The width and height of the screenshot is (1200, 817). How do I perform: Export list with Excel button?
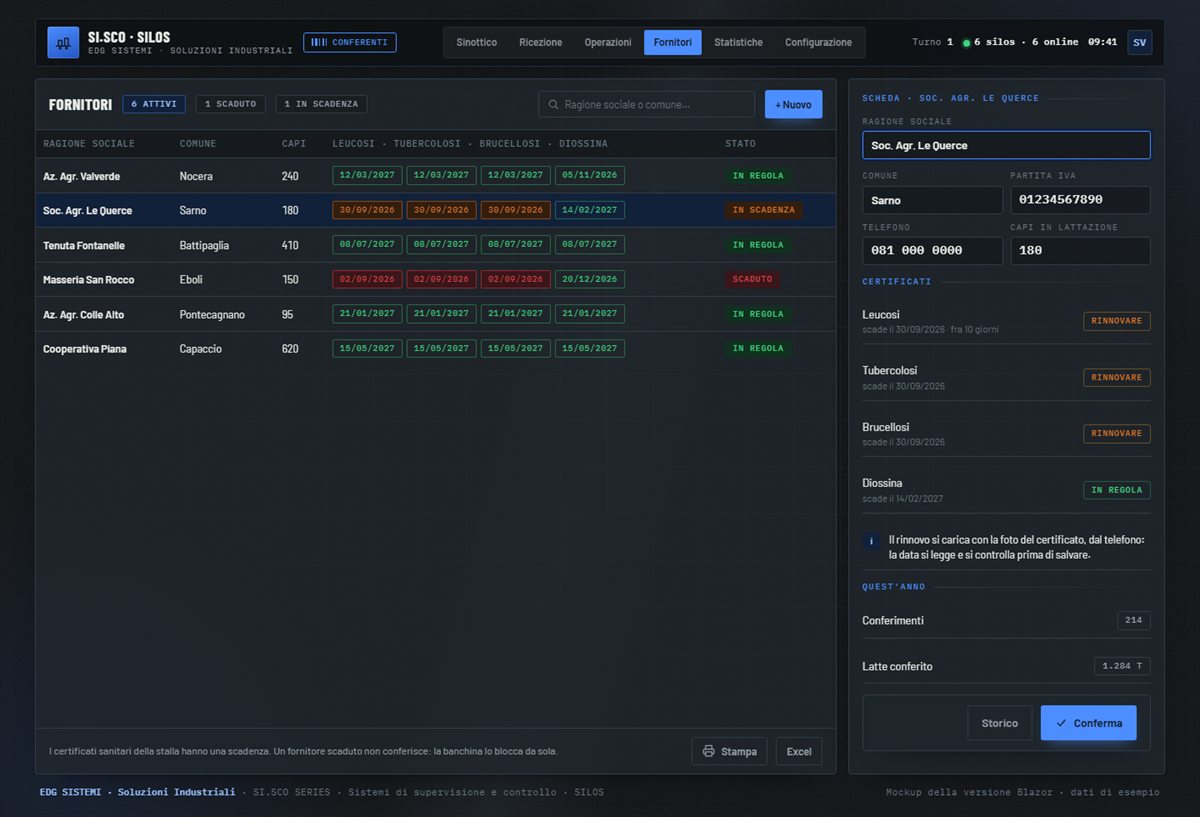pos(799,751)
